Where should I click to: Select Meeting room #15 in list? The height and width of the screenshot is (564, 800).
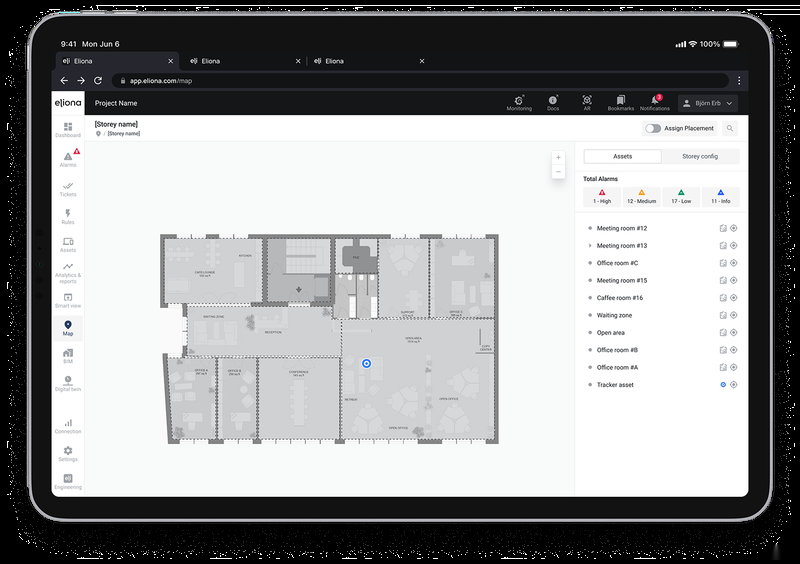click(x=622, y=280)
